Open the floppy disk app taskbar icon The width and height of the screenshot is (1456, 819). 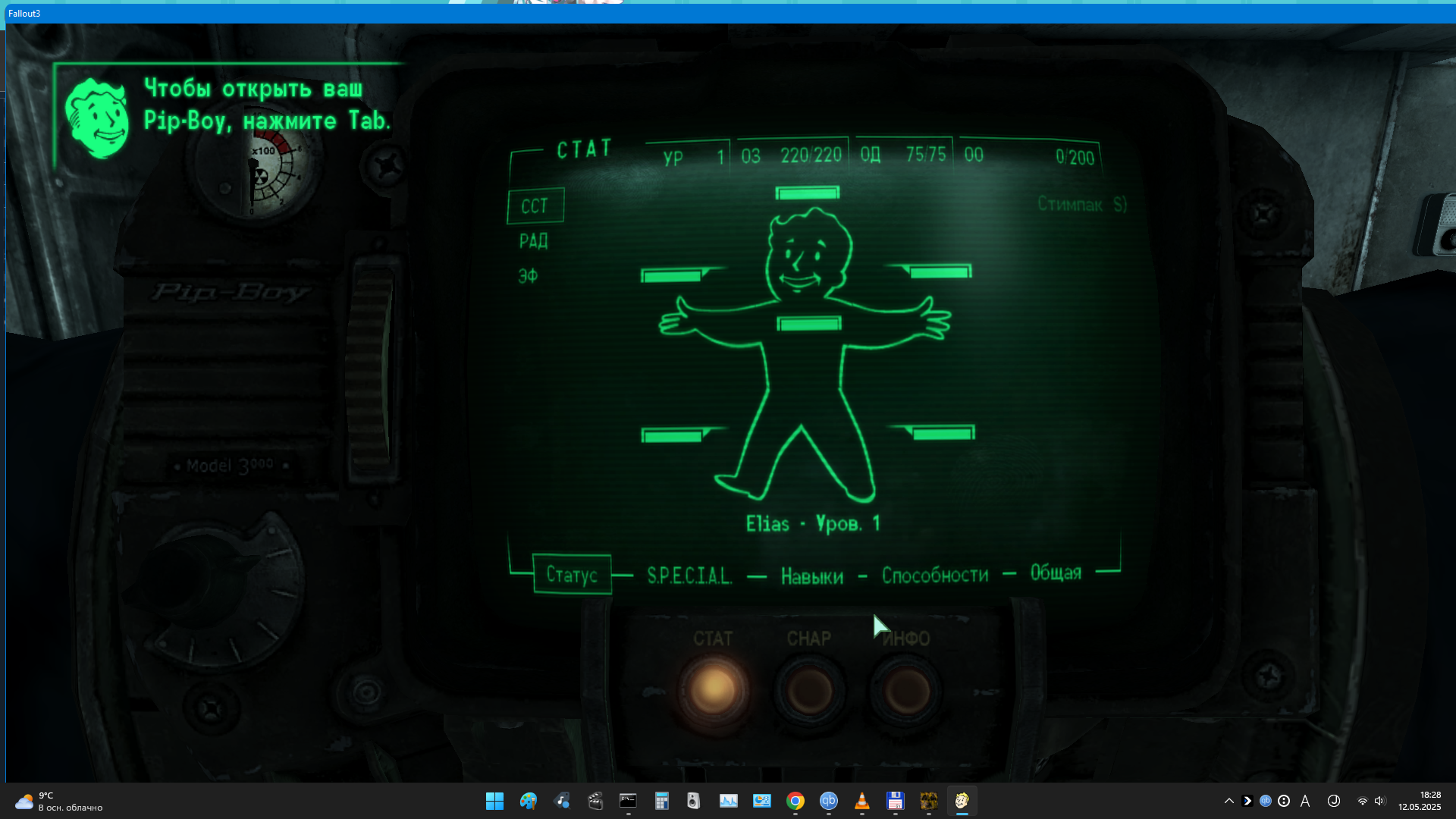pos(896,801)
